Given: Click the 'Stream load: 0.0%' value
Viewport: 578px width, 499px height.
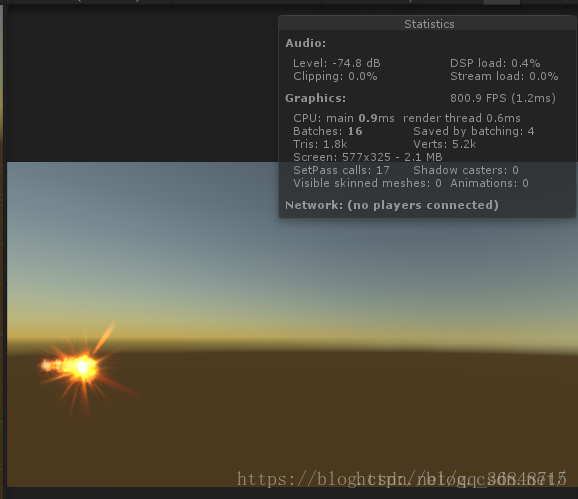Looking at the screenshot, I should [x=504, y=76].
